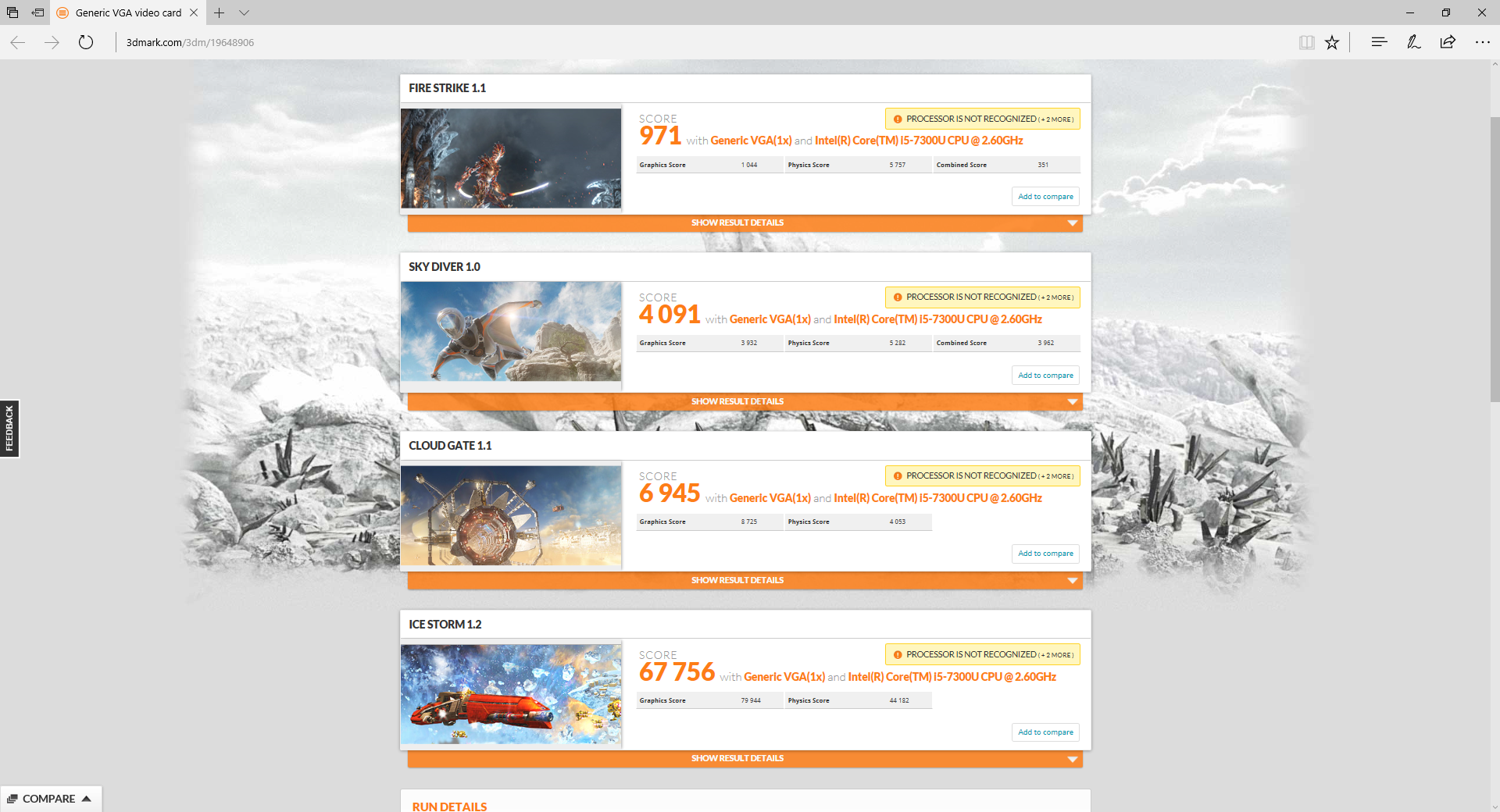The image size is (1500, 812).
Task: Click Cloud Gate processor not recognized warning
Action: point(983,475)
